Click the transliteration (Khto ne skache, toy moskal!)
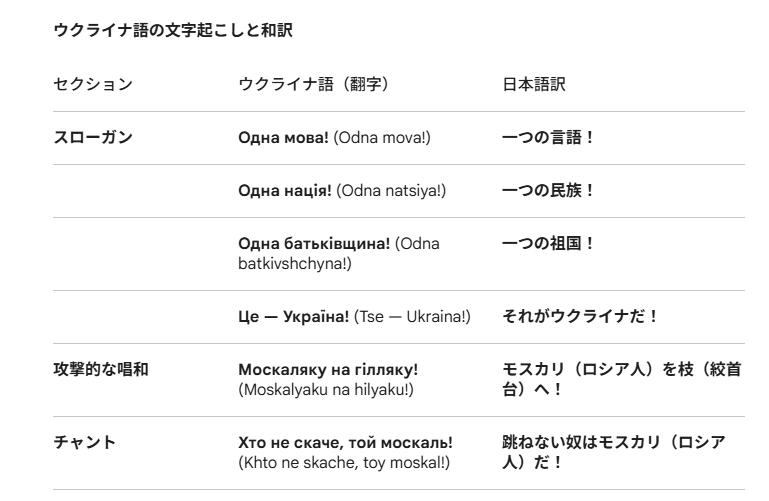The width and height of the screenshot is (769, 501). tap(345, 461)
